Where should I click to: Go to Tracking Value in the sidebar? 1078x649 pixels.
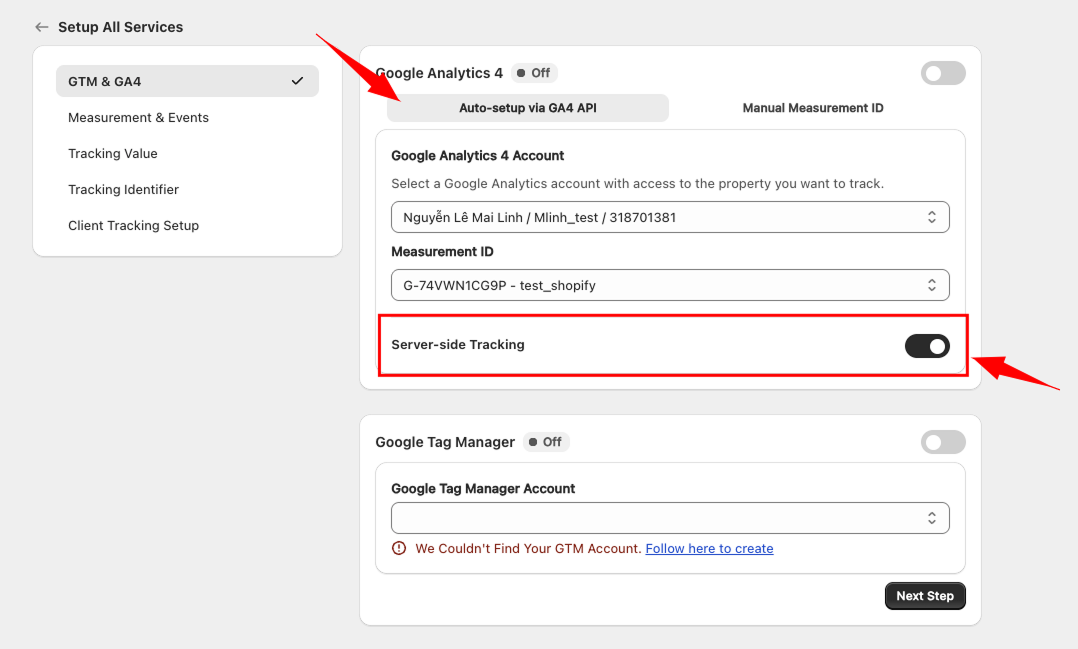pos(113,153)
